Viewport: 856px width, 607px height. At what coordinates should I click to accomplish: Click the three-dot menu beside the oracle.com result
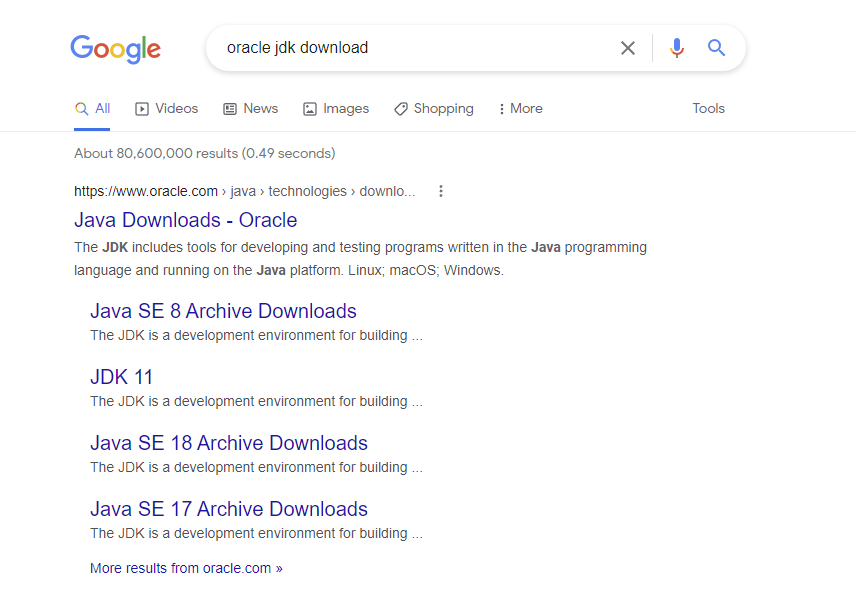click(x=441, y=191)
